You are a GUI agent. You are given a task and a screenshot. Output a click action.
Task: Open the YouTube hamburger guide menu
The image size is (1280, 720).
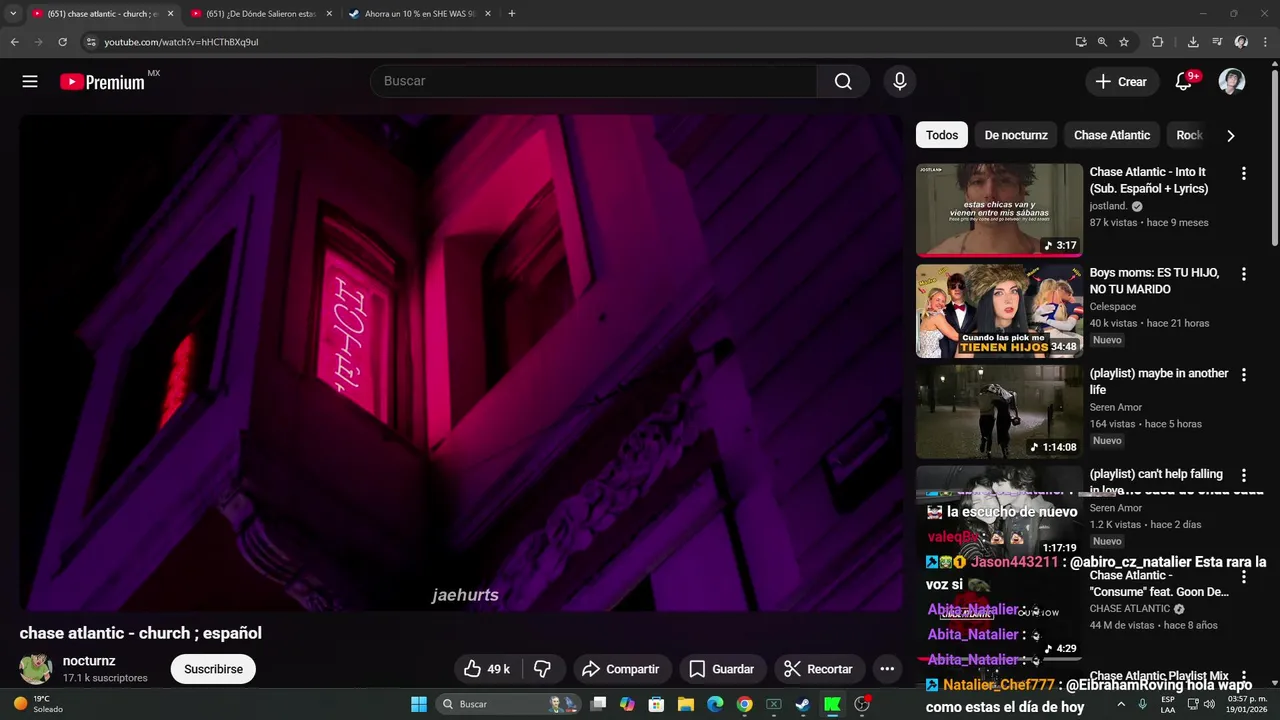point(30,82)
